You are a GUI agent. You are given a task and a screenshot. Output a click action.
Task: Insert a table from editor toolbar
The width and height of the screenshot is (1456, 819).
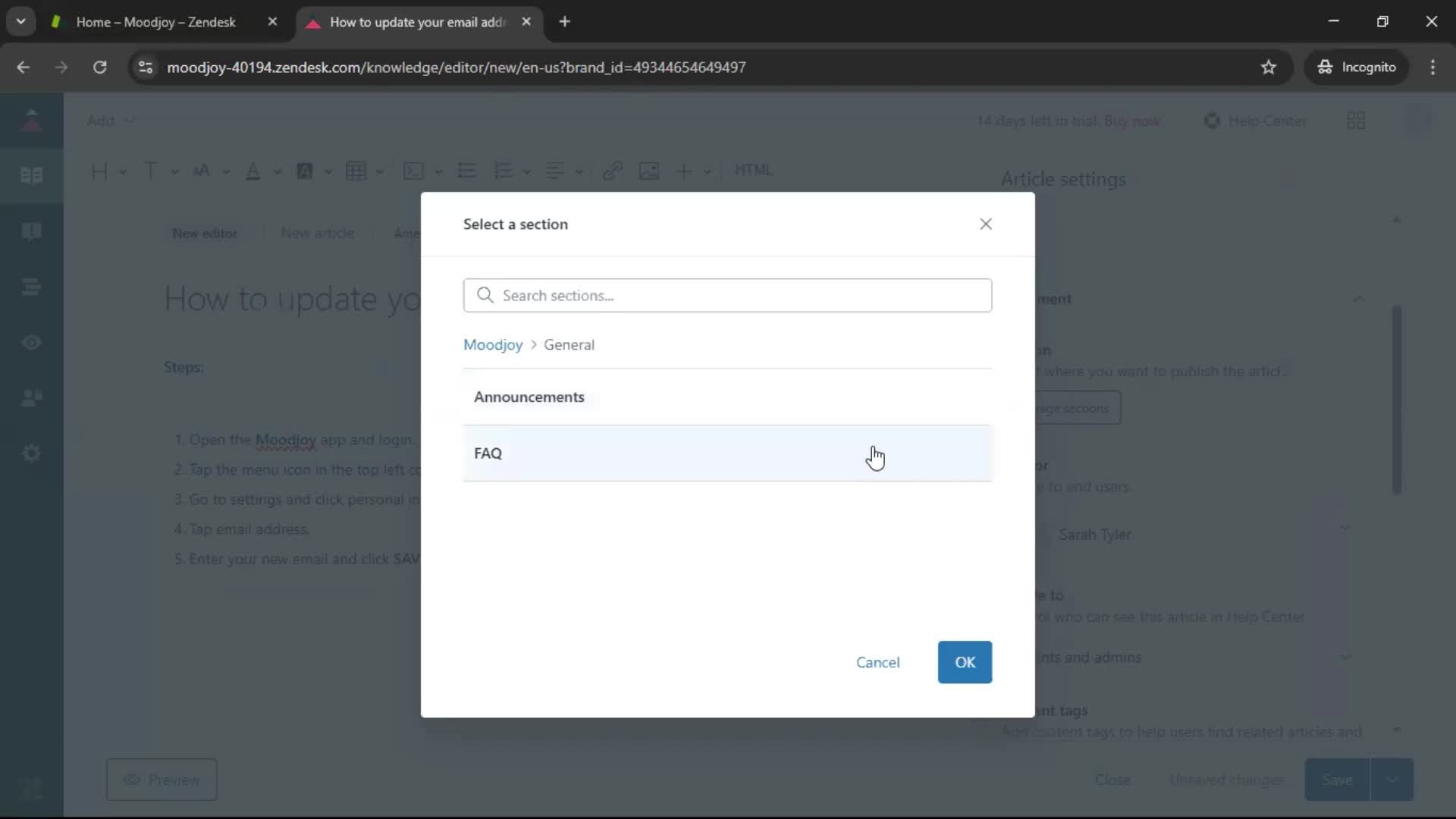click(364, 171)
